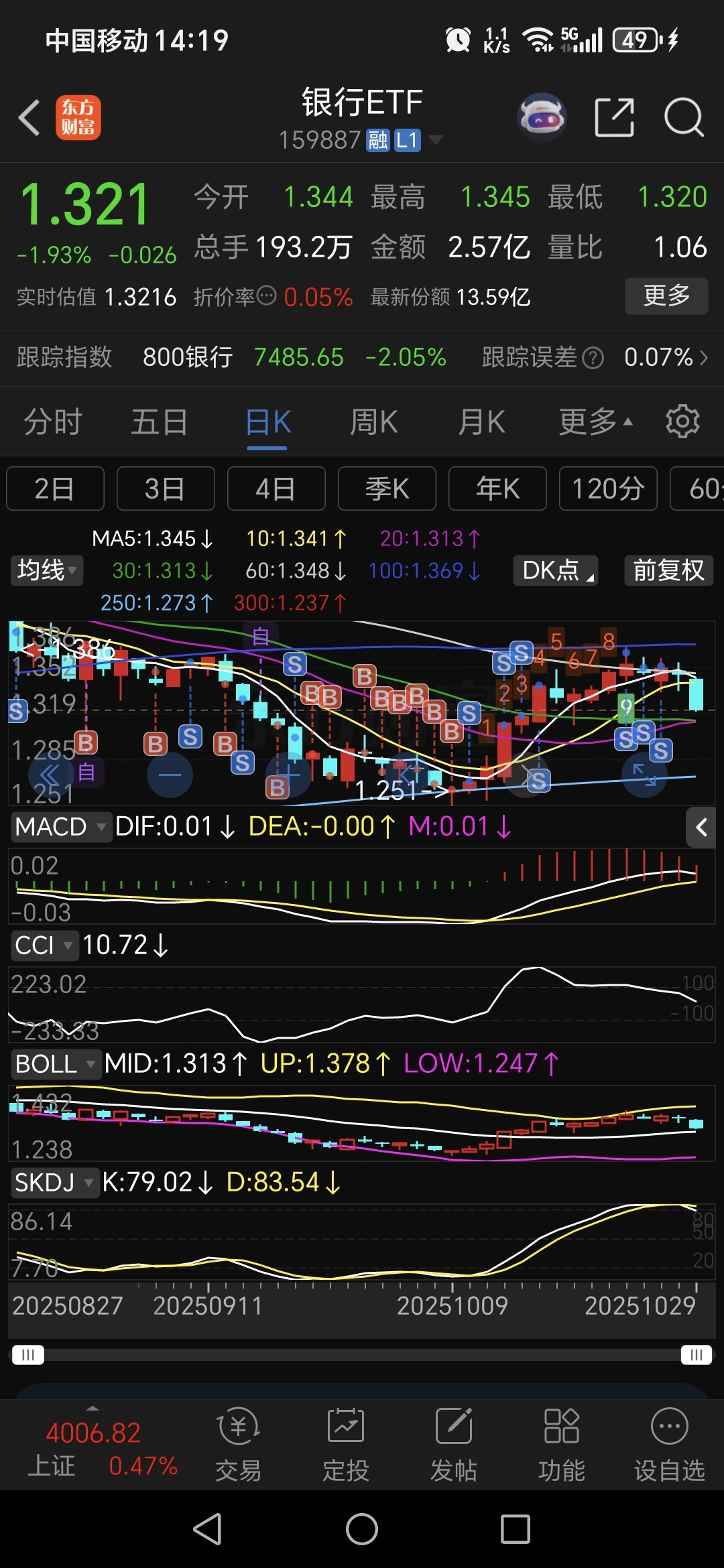The height and width of the screenshot is (1568, 724).
Task: Open the 均线 indicator dropdown
Action: click(x=47, y=570)
